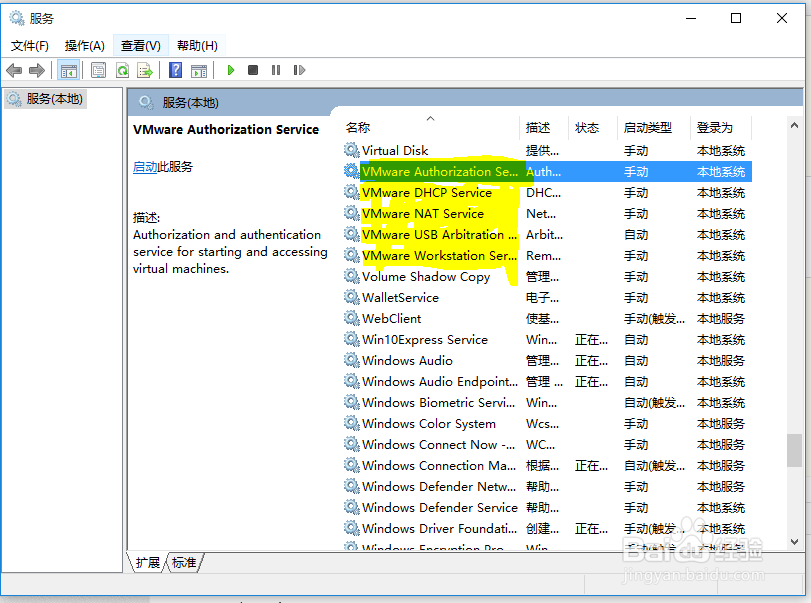Click the 启动 link to start service

(145, 167)
